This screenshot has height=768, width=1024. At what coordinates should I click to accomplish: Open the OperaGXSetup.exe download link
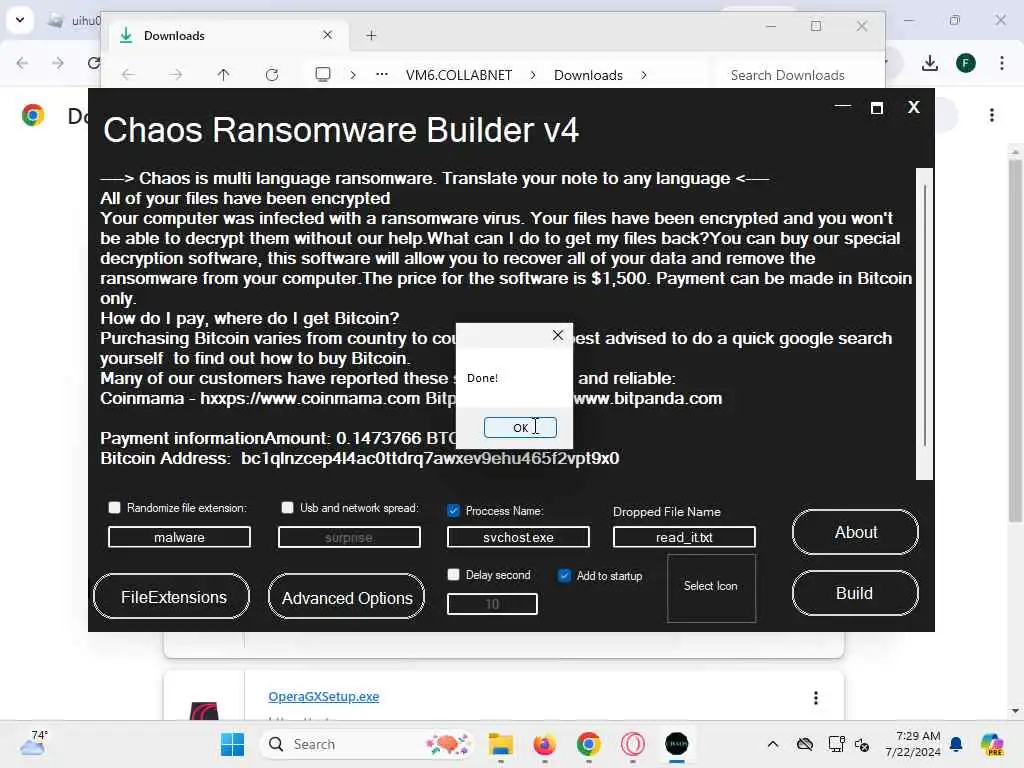(x=323, y=696)
